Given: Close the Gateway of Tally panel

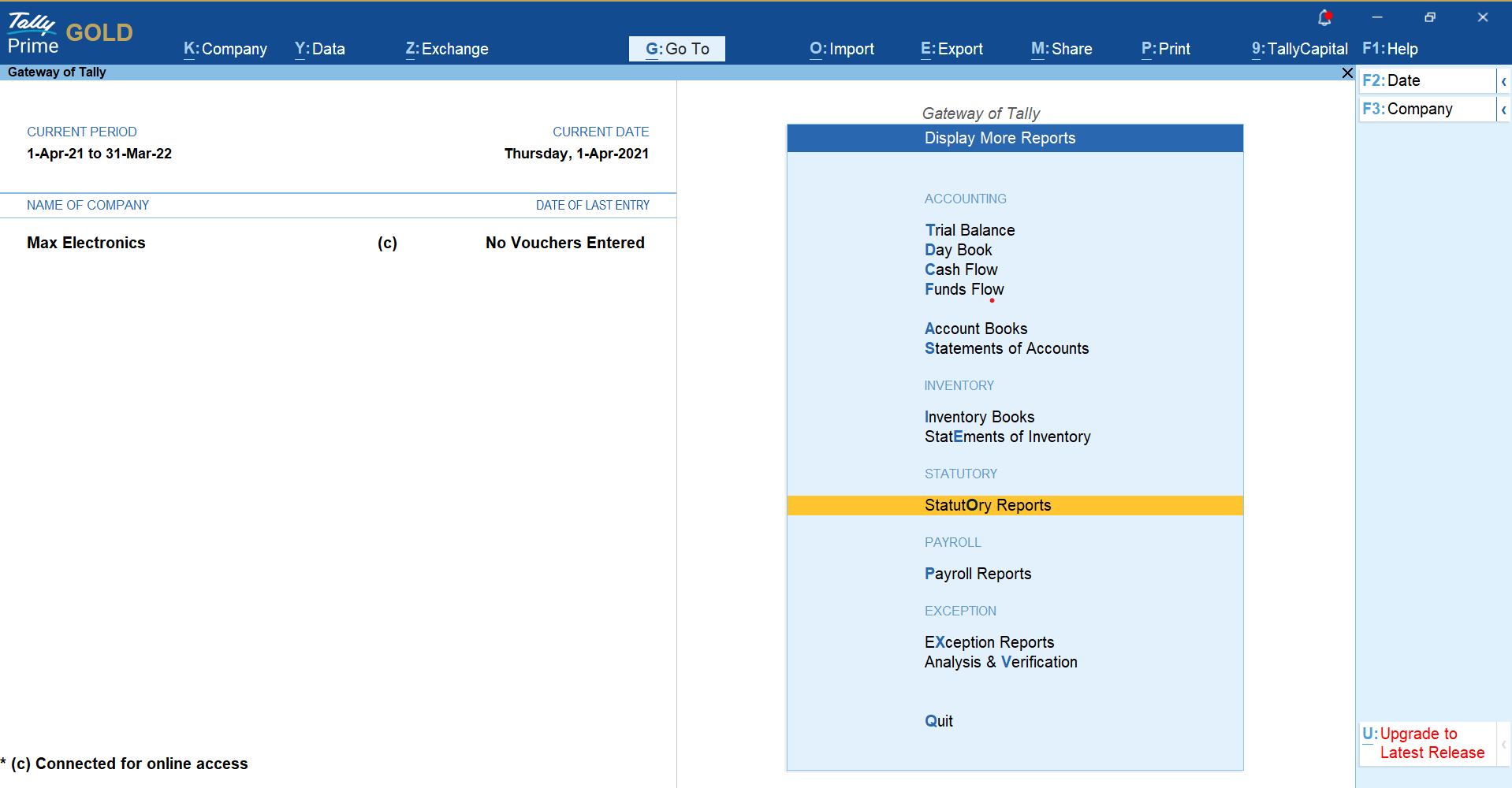Looking at the screenshot, I should [1347, 72].
